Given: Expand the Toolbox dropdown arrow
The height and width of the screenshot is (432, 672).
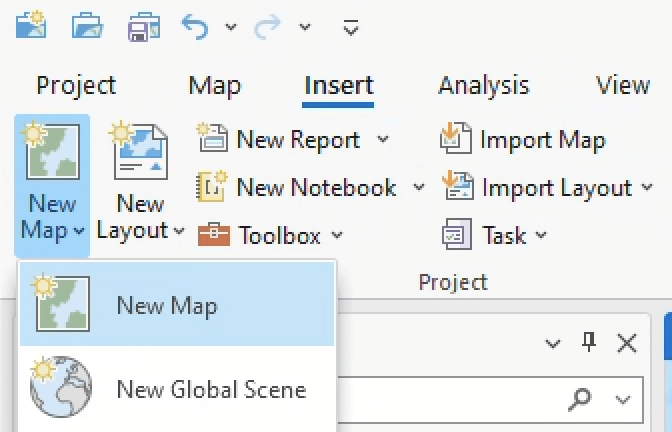Looking at the screenshot, I should coord(337,236).
